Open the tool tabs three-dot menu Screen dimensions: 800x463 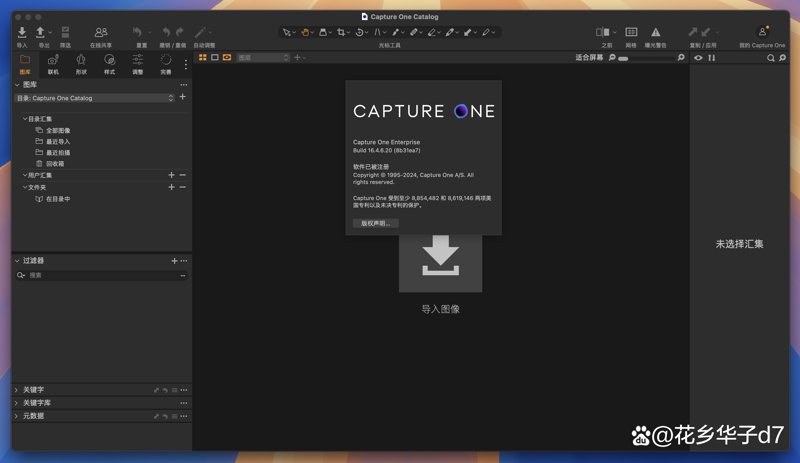(186, 65)
